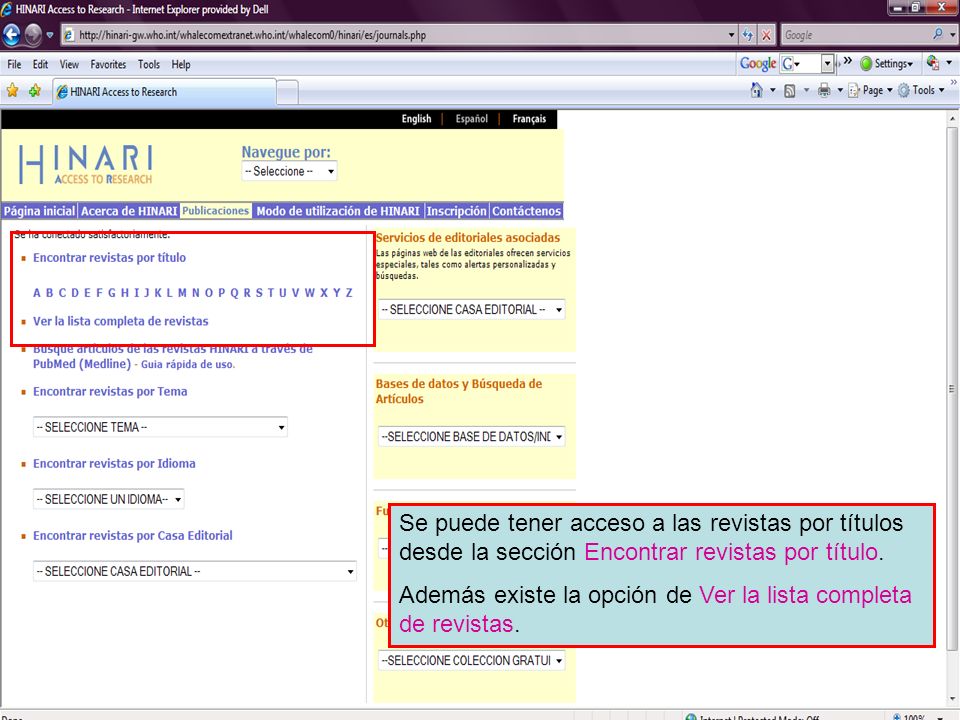The height and width of the screenshot is (720, 960).
Task: Browse journals starting with letter H
Action: (x=124, y=293)
